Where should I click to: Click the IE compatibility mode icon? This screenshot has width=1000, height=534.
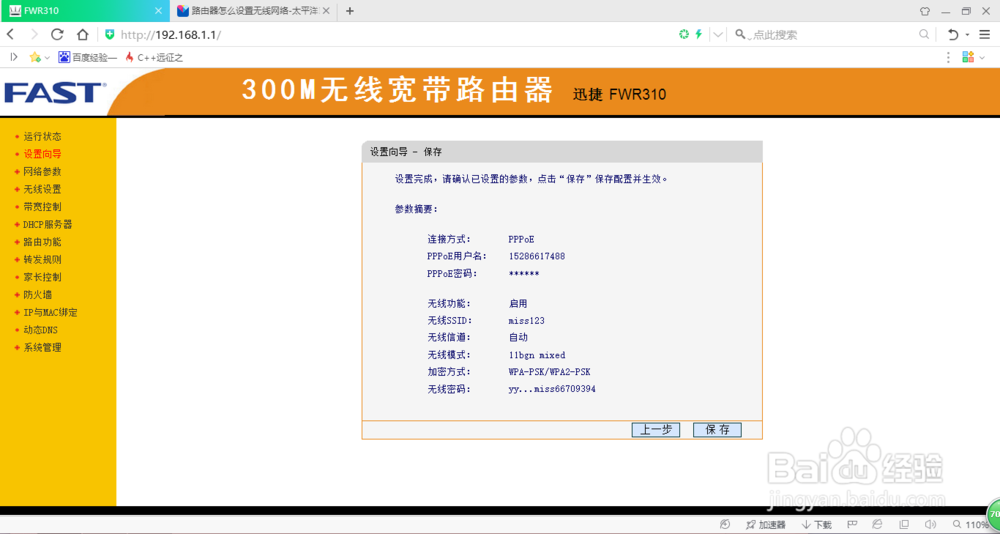click(x=878, y=524)
